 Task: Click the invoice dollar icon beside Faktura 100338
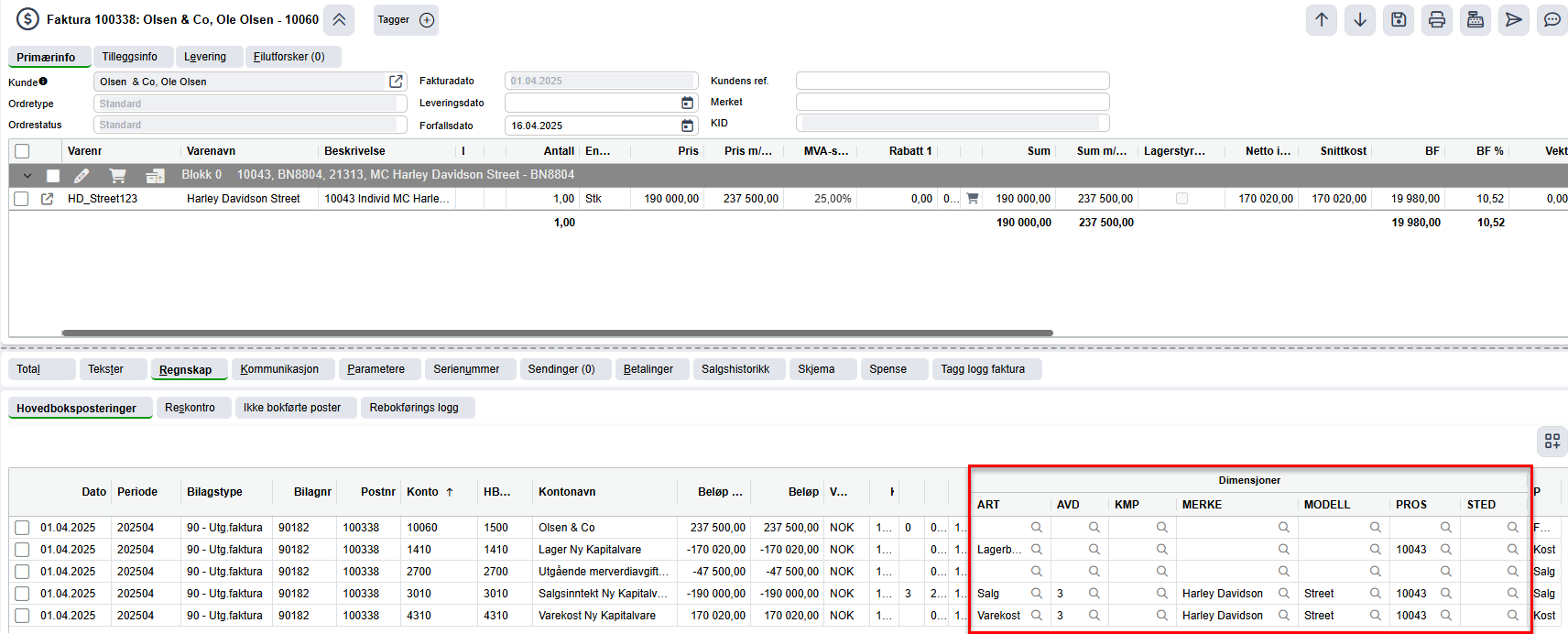click(27, 19)
